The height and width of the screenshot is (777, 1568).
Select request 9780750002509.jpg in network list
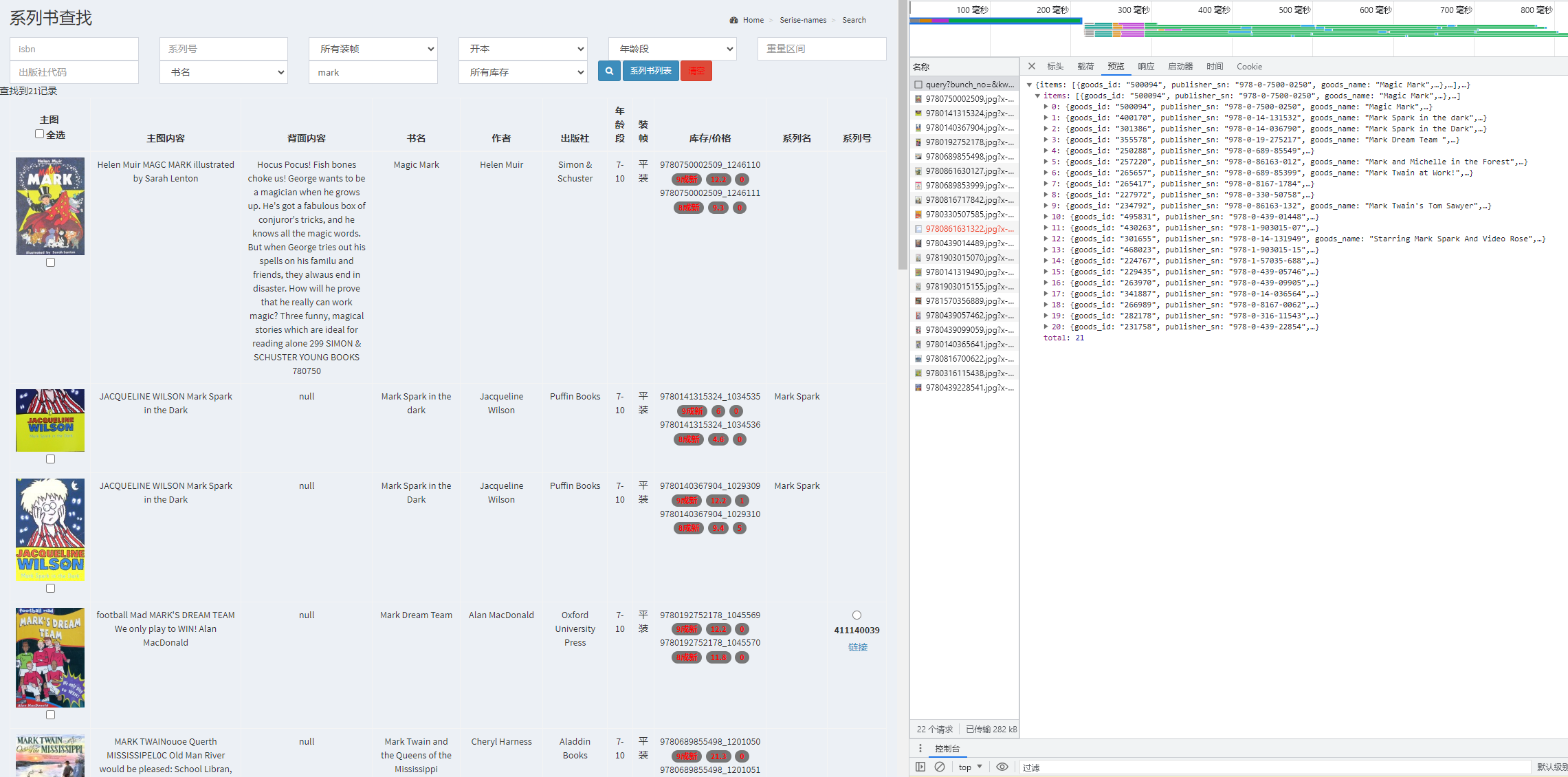[x=964, y=99]
